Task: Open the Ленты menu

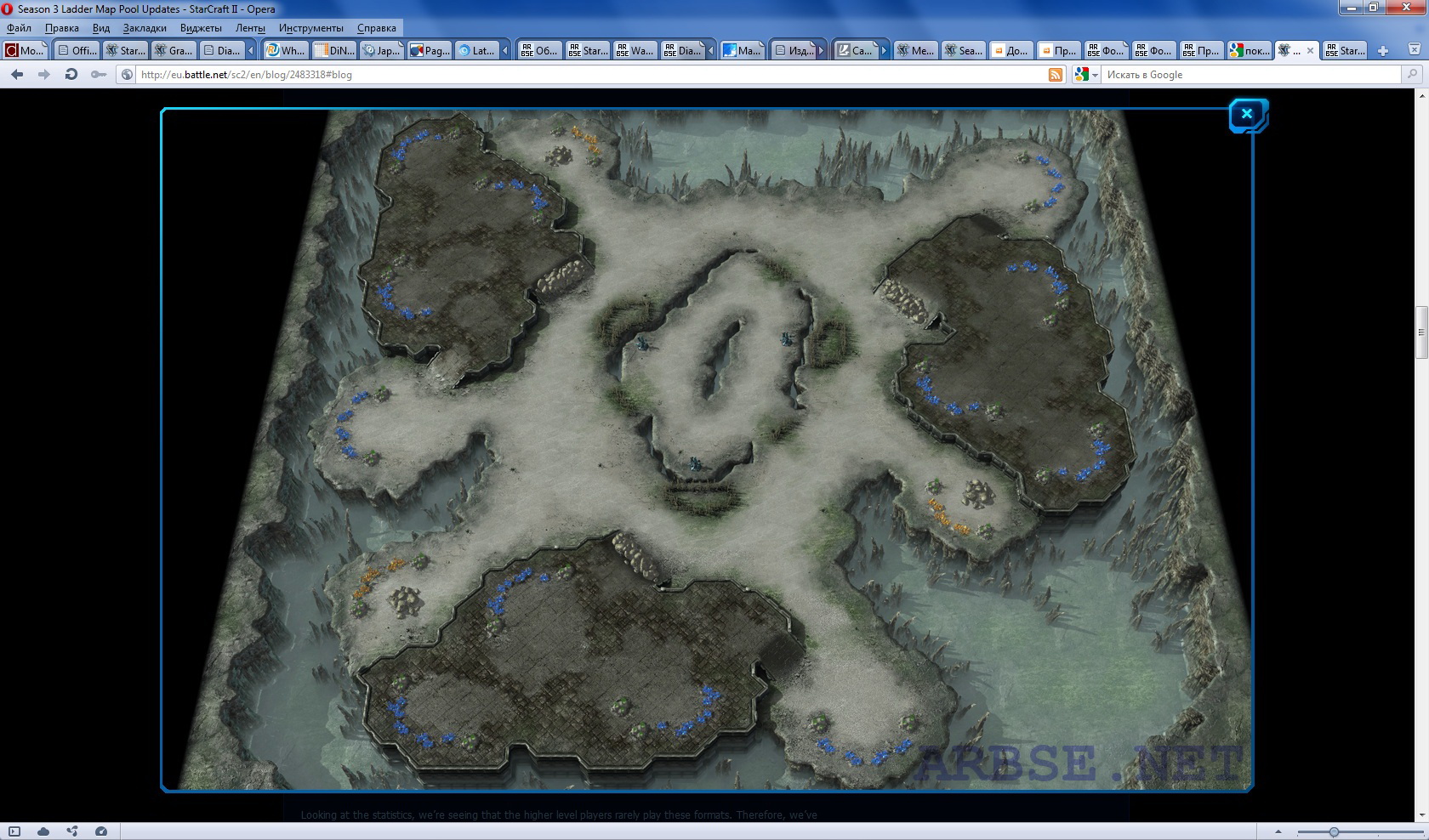Action: point(250,28)
